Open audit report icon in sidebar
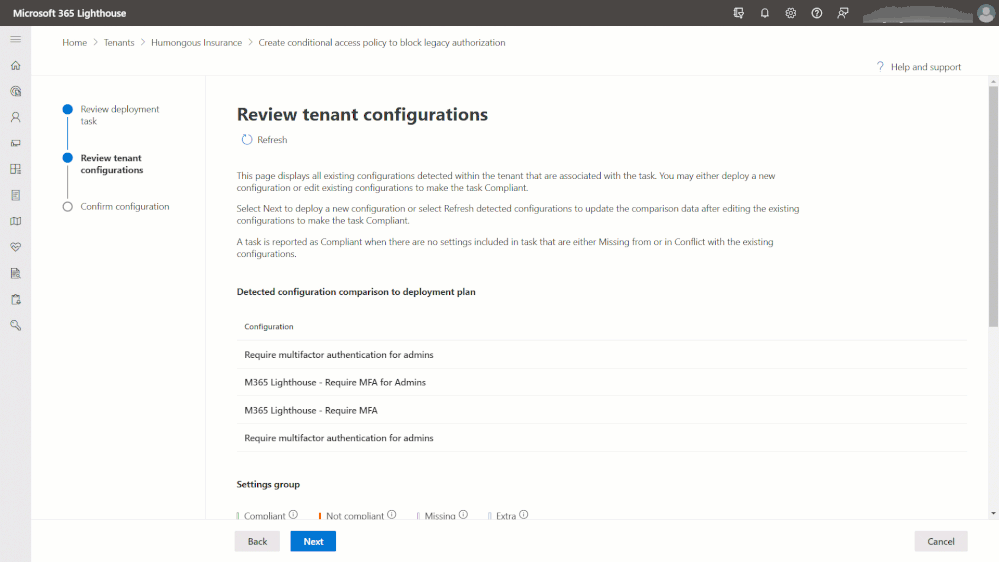 [15, 273]
